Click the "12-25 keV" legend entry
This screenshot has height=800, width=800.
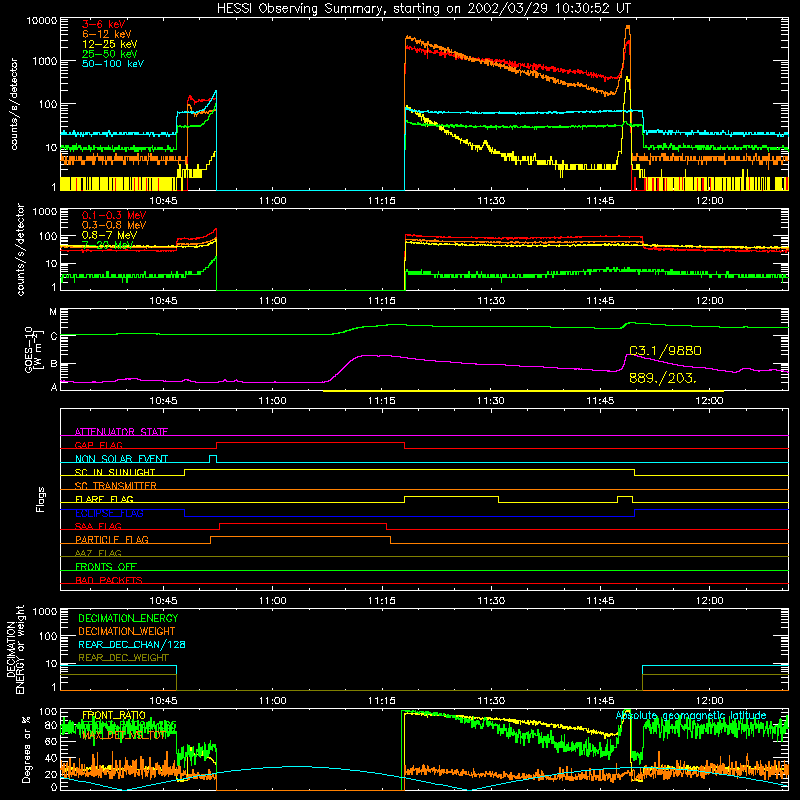[109, 44]
